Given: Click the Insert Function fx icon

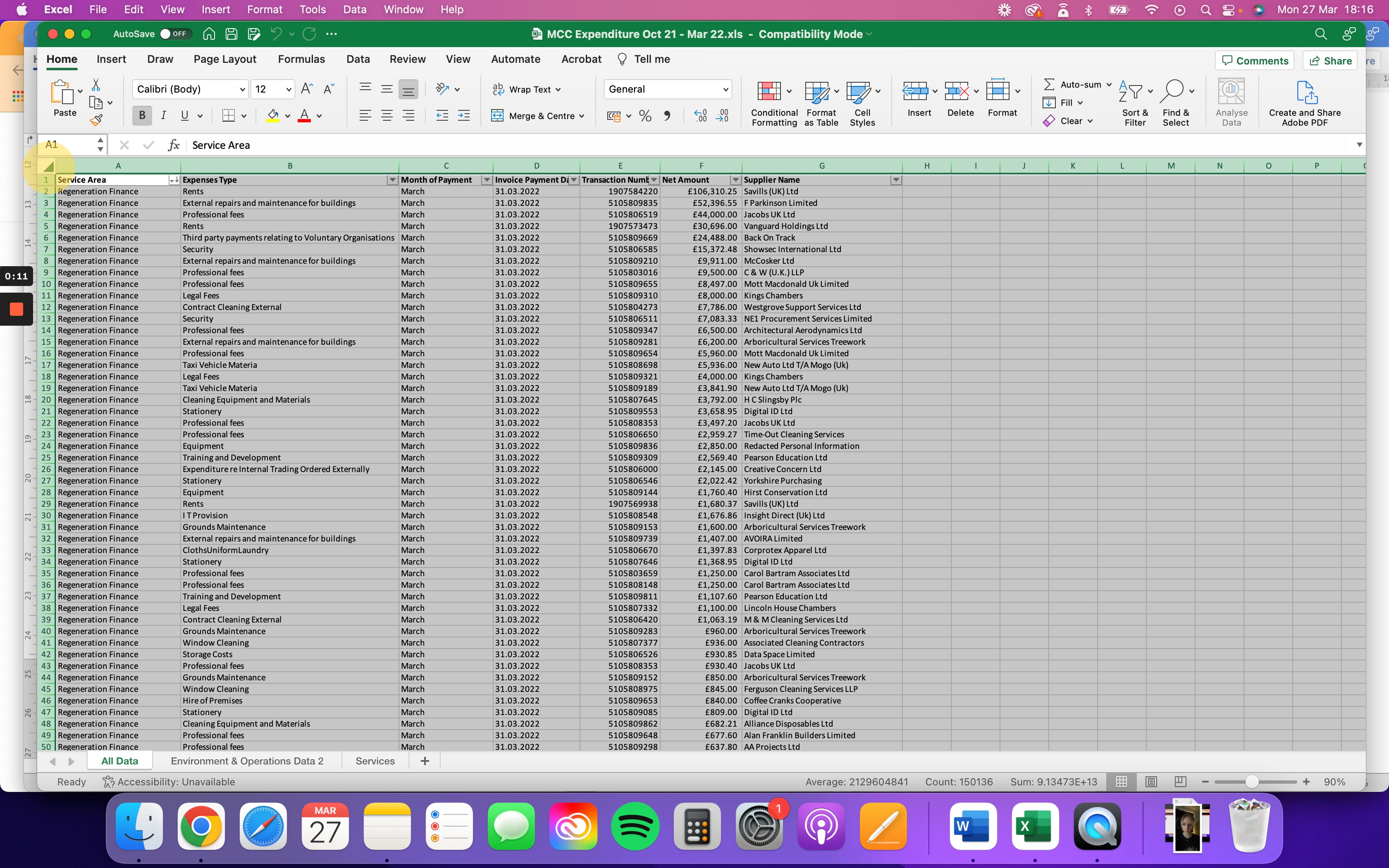Looking at the screenshot, I should pyautogui.click(x=173, y=145).
